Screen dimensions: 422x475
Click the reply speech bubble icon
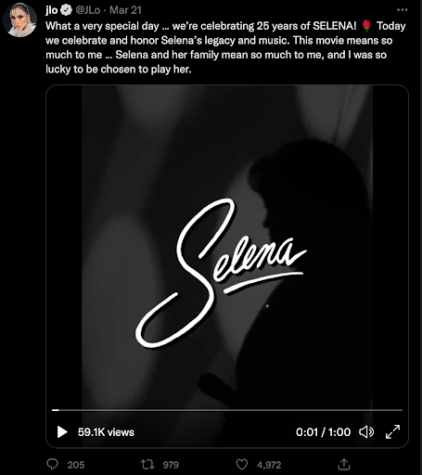[52, 464]
